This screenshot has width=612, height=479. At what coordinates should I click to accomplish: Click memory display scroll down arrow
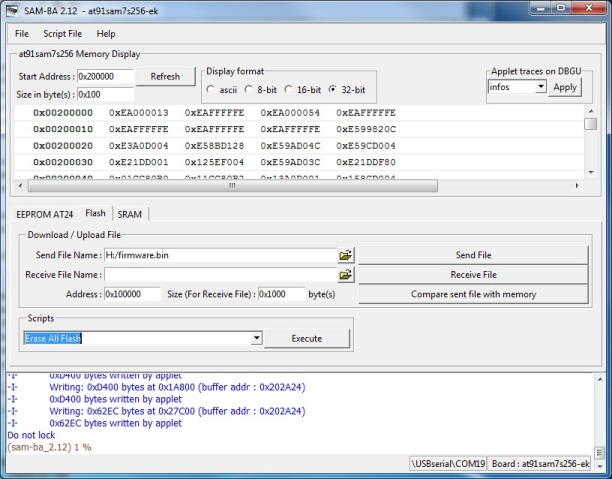click(x=591, y=172)
